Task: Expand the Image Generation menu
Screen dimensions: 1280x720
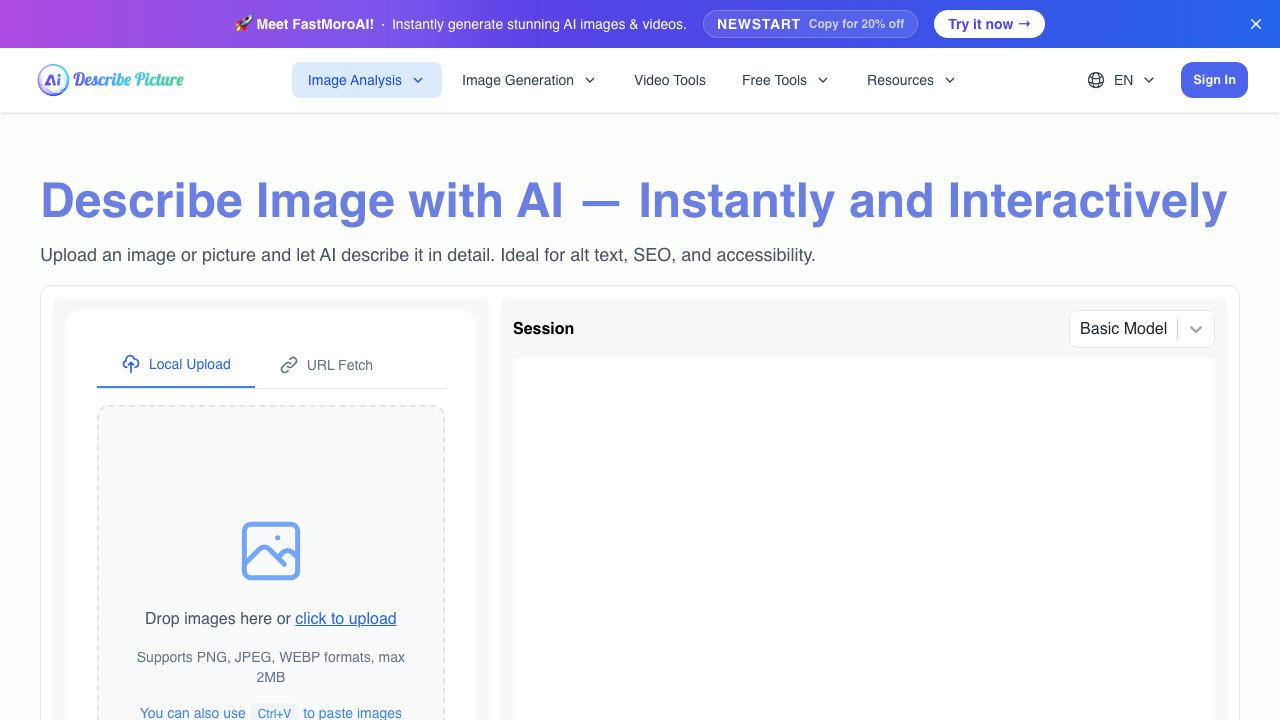Action: (529, 80)
